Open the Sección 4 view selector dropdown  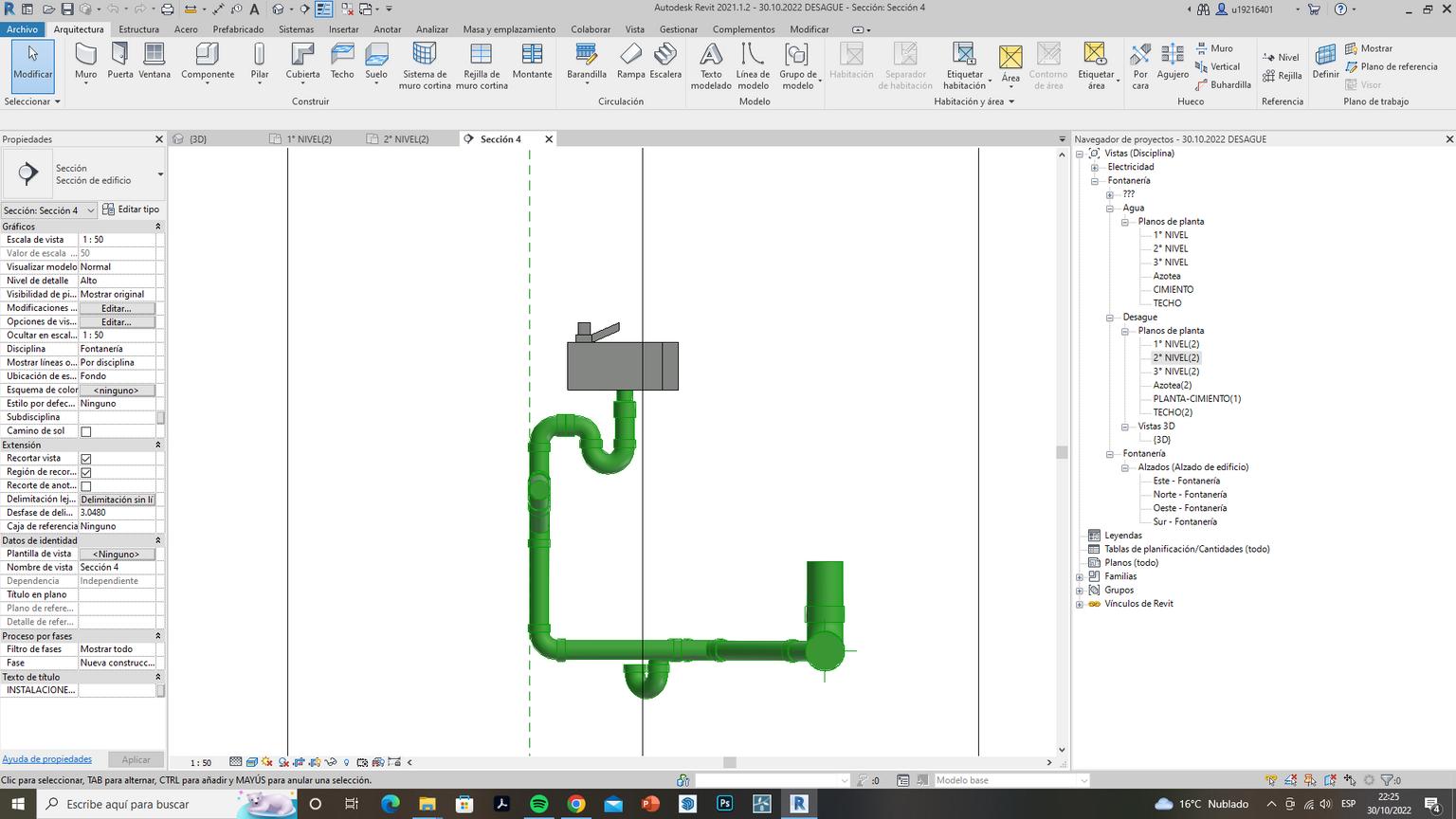click(x=91, y=210)
